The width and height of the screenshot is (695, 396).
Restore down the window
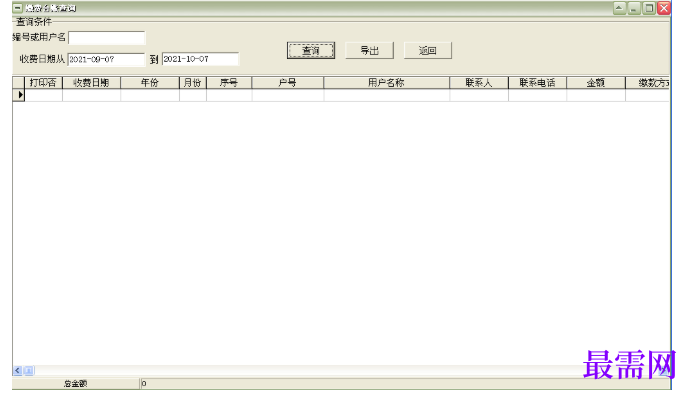pyautogui.click(x=649, y=8)
